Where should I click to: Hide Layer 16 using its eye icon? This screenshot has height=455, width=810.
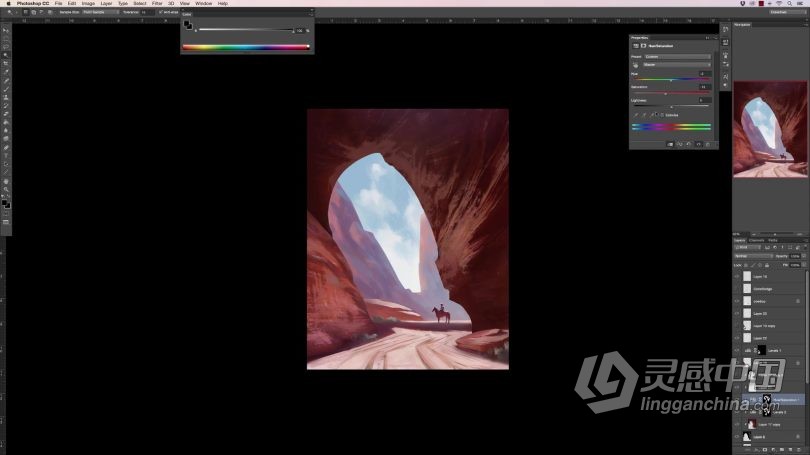tap(737, 276)
